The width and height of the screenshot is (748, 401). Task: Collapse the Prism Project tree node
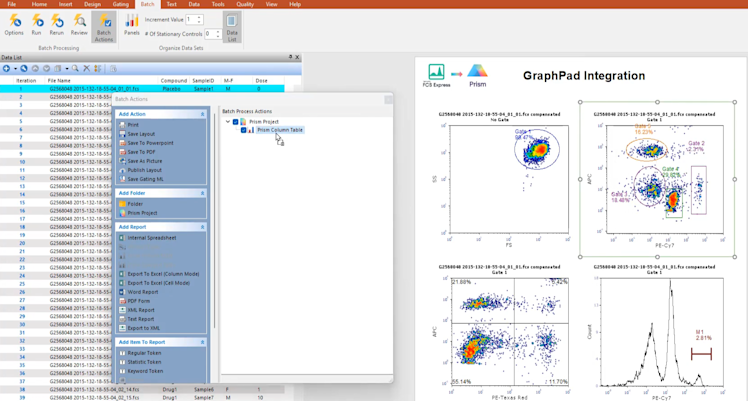click(x=228, y=122)
